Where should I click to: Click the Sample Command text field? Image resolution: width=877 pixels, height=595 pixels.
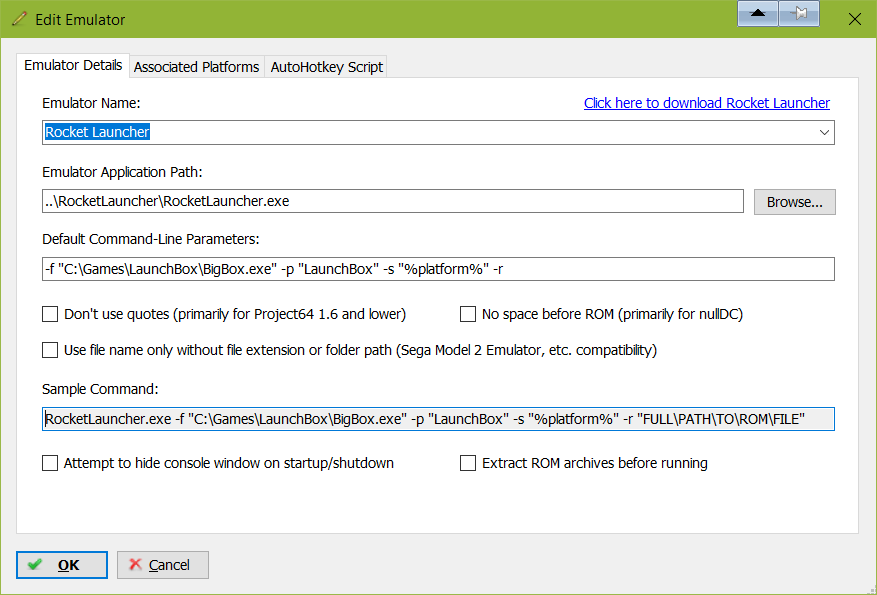pyautogui.click(x=438, y=419)
